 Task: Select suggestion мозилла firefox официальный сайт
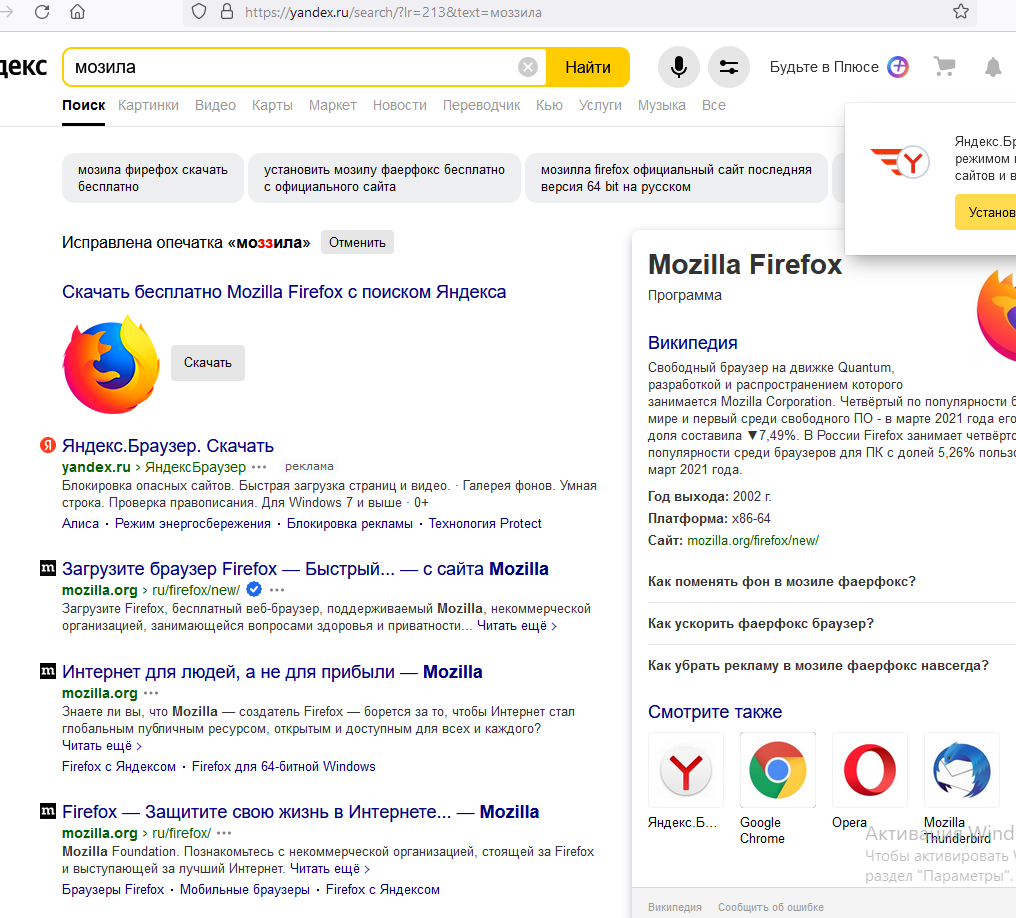[x=676, y=178]
